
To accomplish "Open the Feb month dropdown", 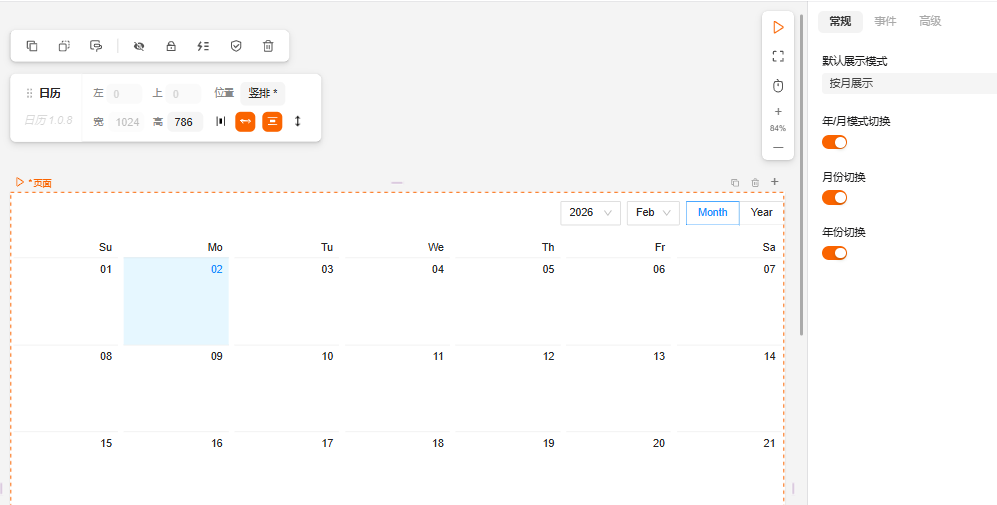I will pyautogui.click(x=653, y=213).
